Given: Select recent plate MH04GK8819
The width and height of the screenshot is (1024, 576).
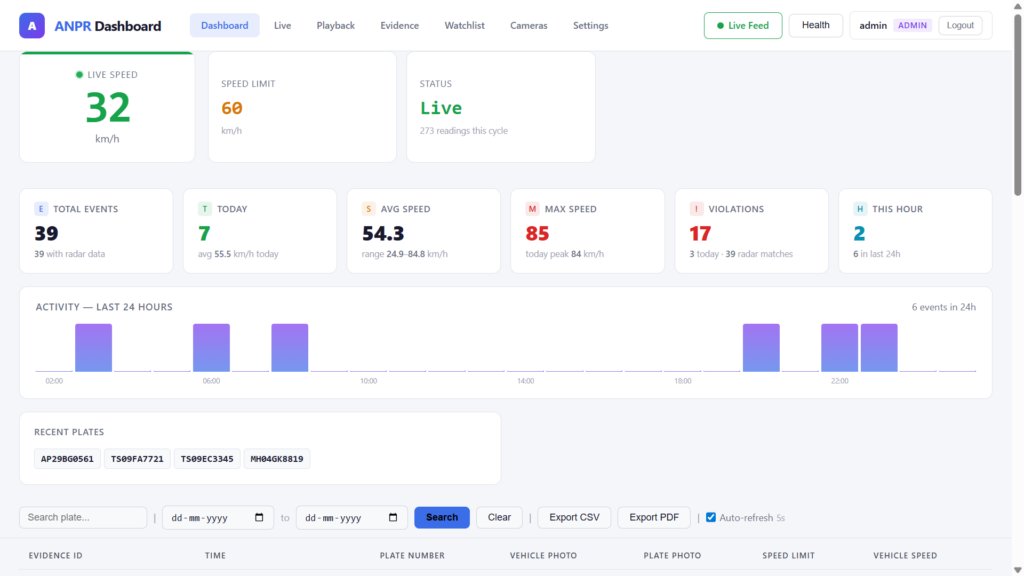Looking at the screenshot, I should point(277,459).
